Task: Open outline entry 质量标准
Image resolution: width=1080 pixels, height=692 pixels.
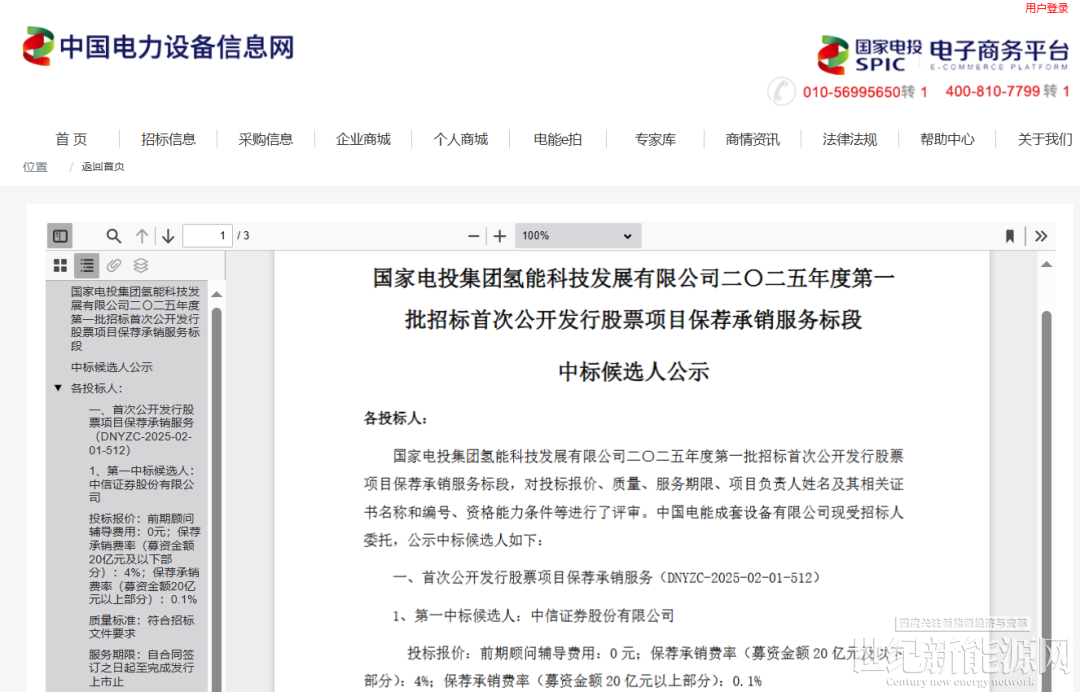Action: click(x=141, y=627)
